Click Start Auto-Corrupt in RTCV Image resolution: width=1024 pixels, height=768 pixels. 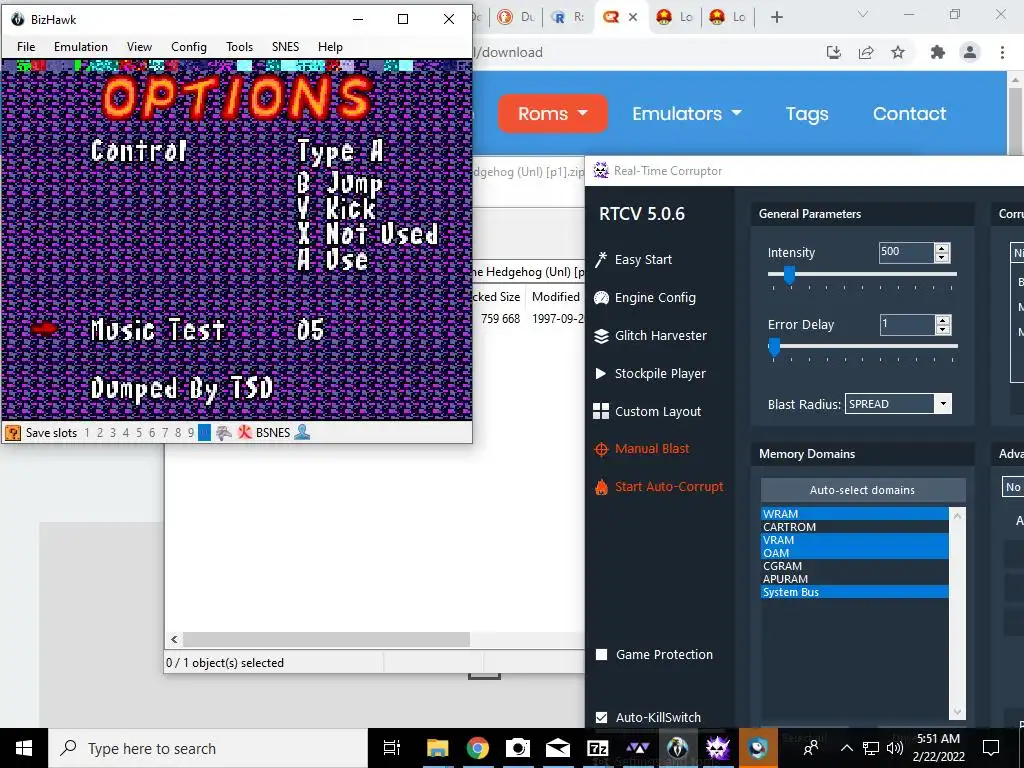[x=658, y=487]
